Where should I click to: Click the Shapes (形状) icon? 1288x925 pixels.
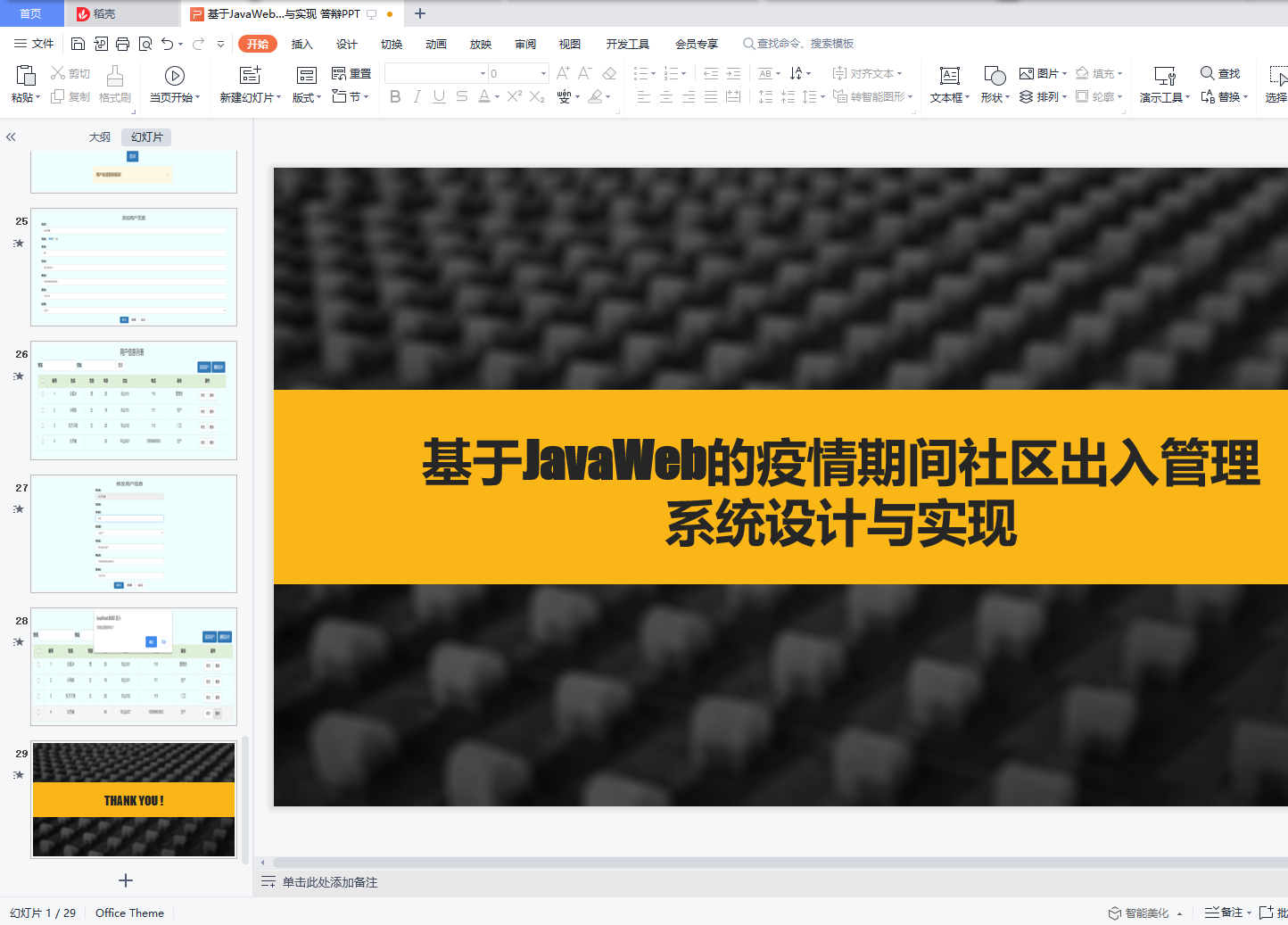[995, 76]
